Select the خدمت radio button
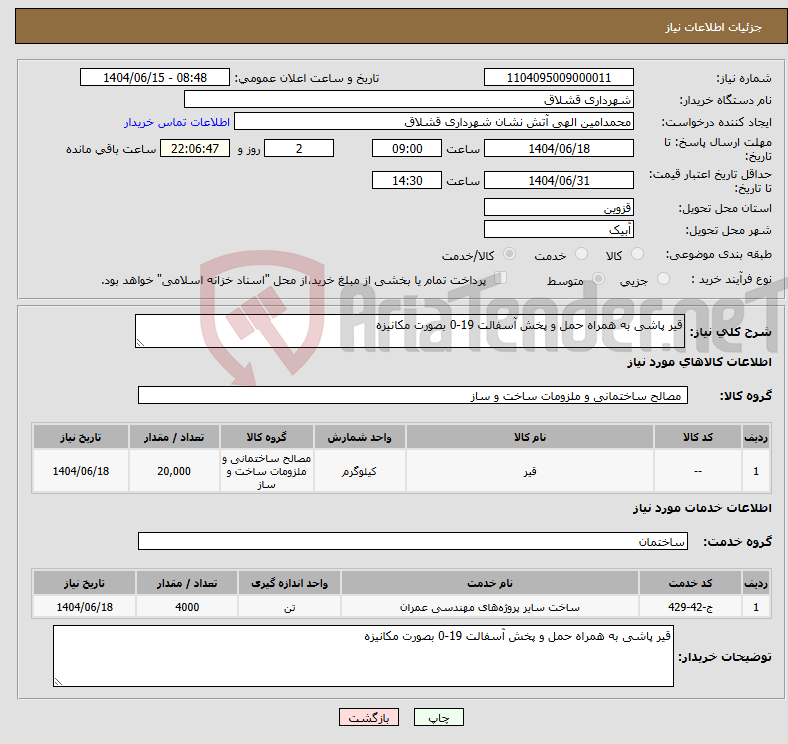 (x=581, y=254)
